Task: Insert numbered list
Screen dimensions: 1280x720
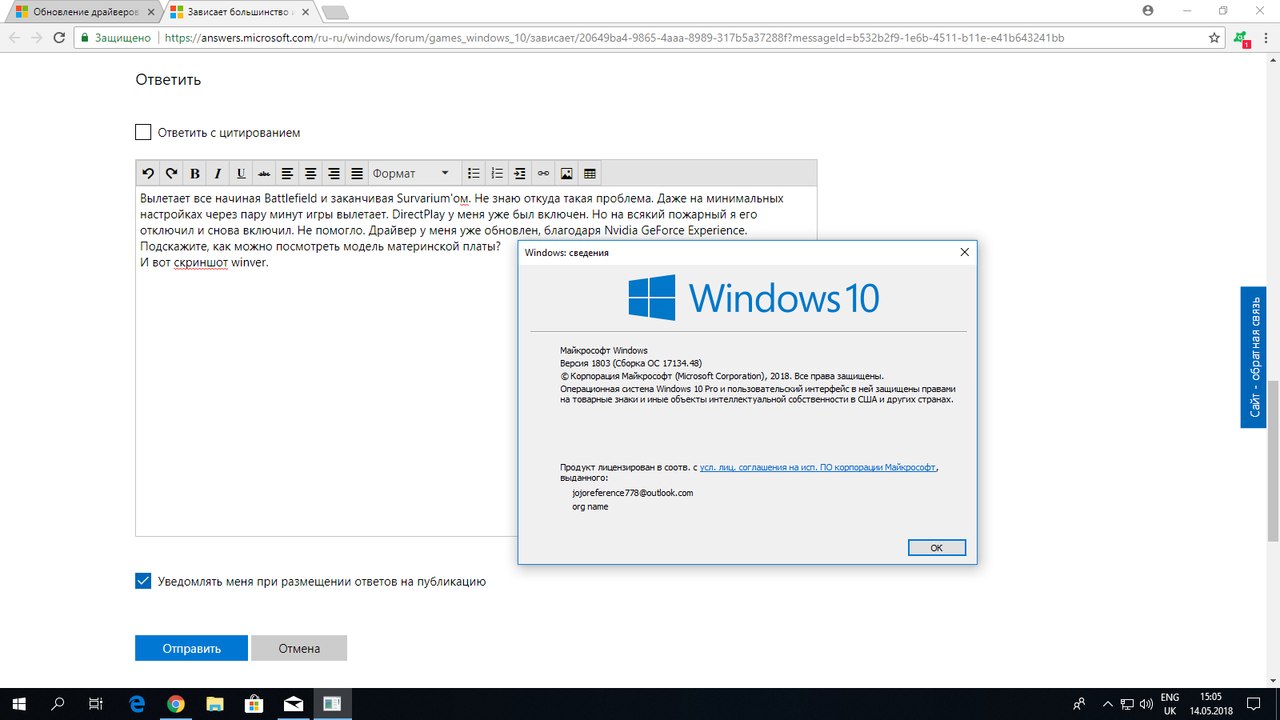Action: tap(497, 173)
